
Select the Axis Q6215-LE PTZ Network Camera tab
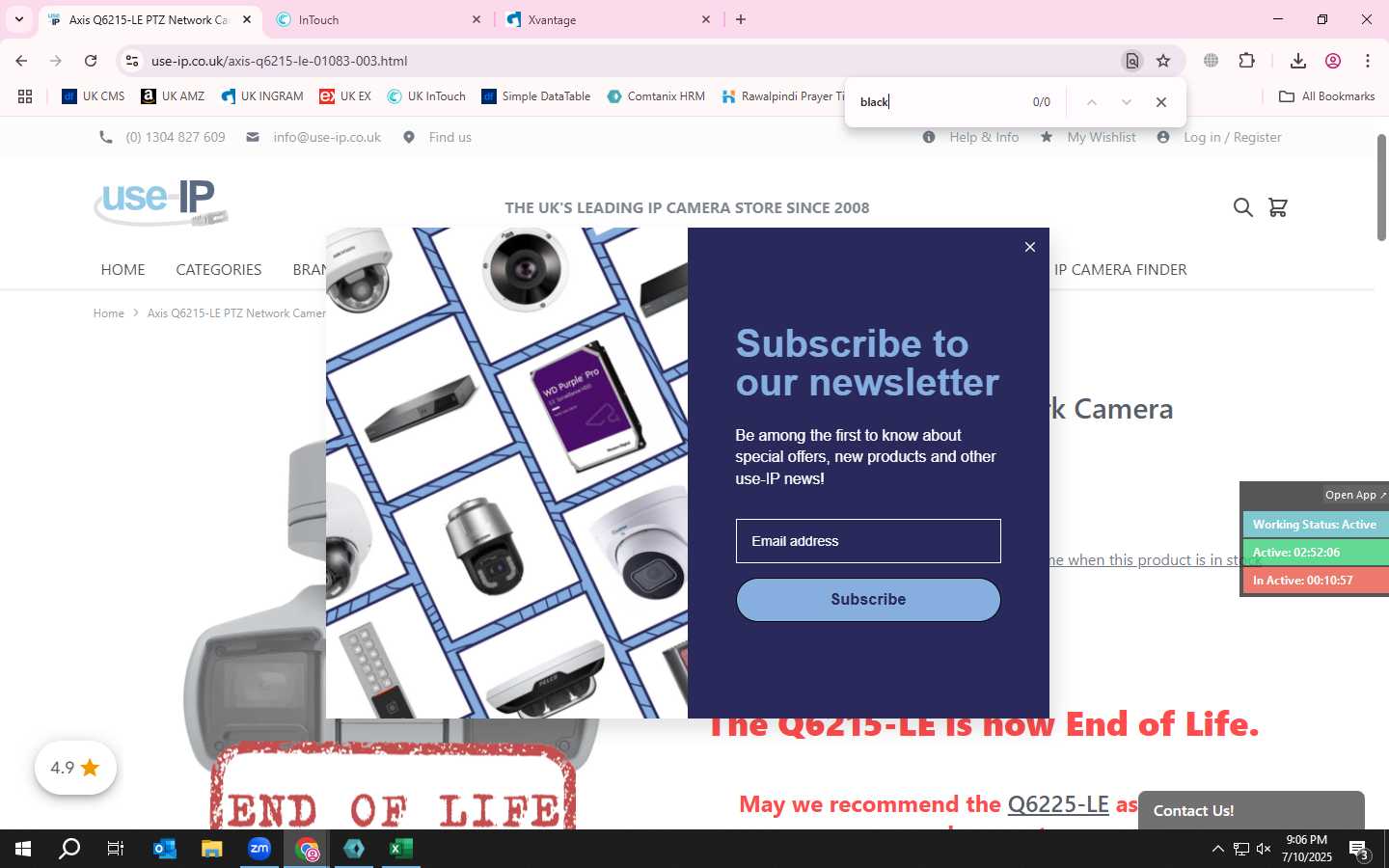(149, 19)
